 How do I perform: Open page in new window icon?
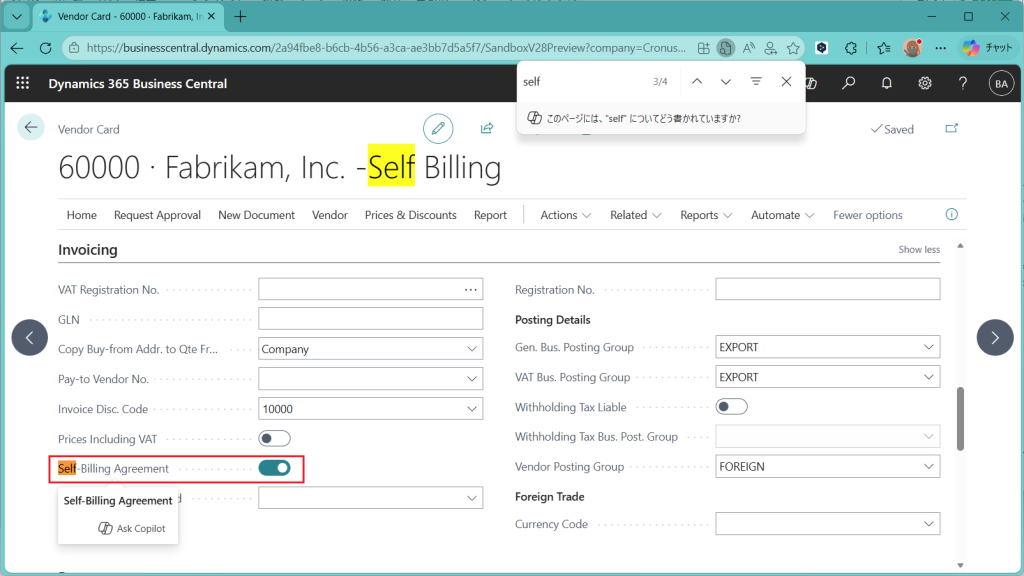950,129
